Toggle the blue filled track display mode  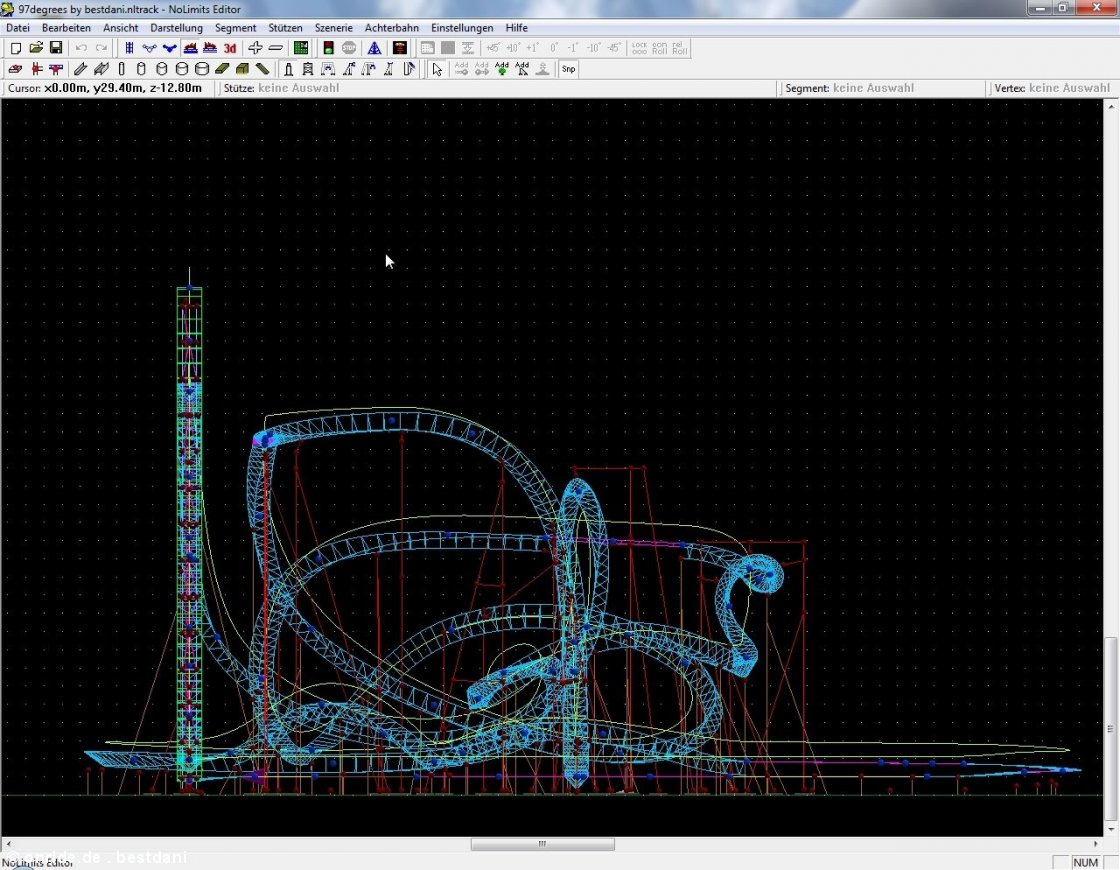point(169,48)
